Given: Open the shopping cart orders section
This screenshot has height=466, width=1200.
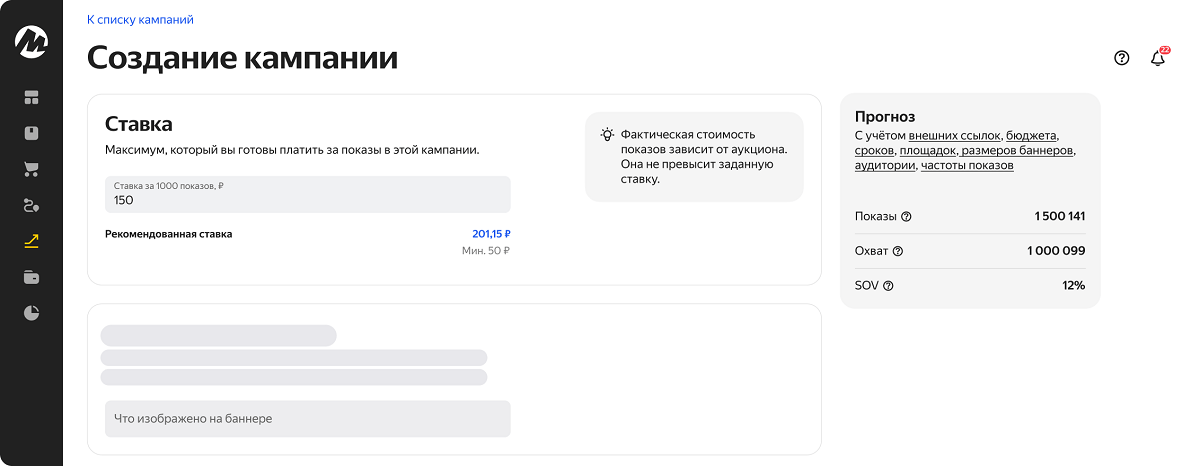Looking at the screenshot, I should coord(31,169).
